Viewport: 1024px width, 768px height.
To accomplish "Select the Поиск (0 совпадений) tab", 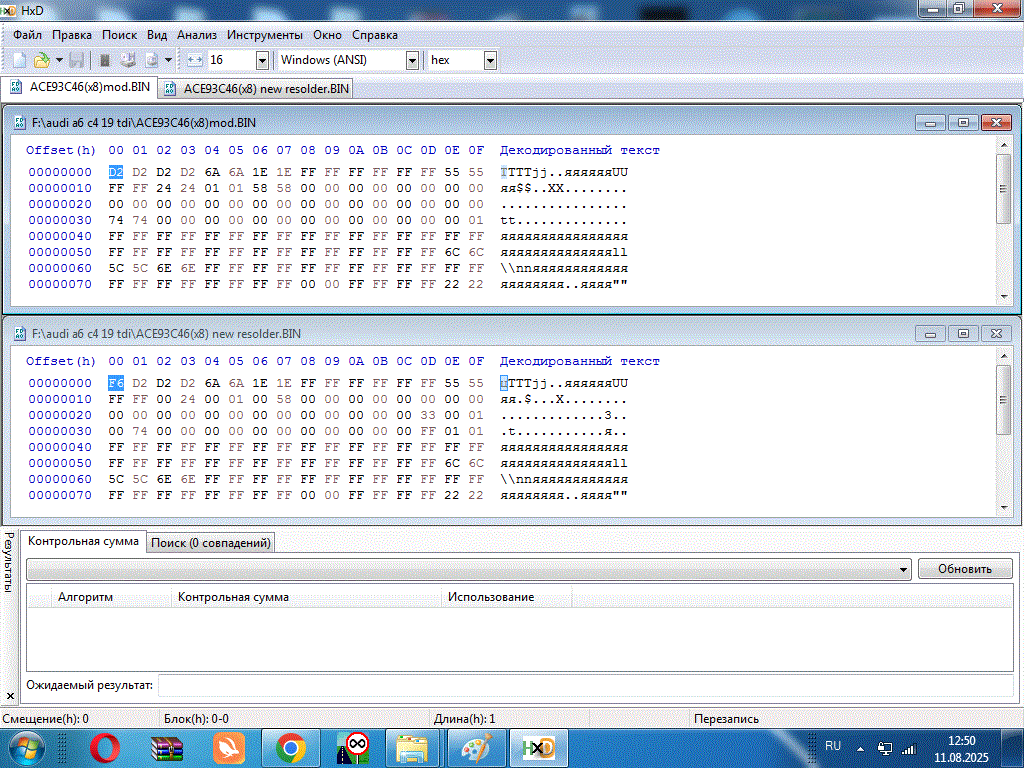I will click(x=210, y=543).
